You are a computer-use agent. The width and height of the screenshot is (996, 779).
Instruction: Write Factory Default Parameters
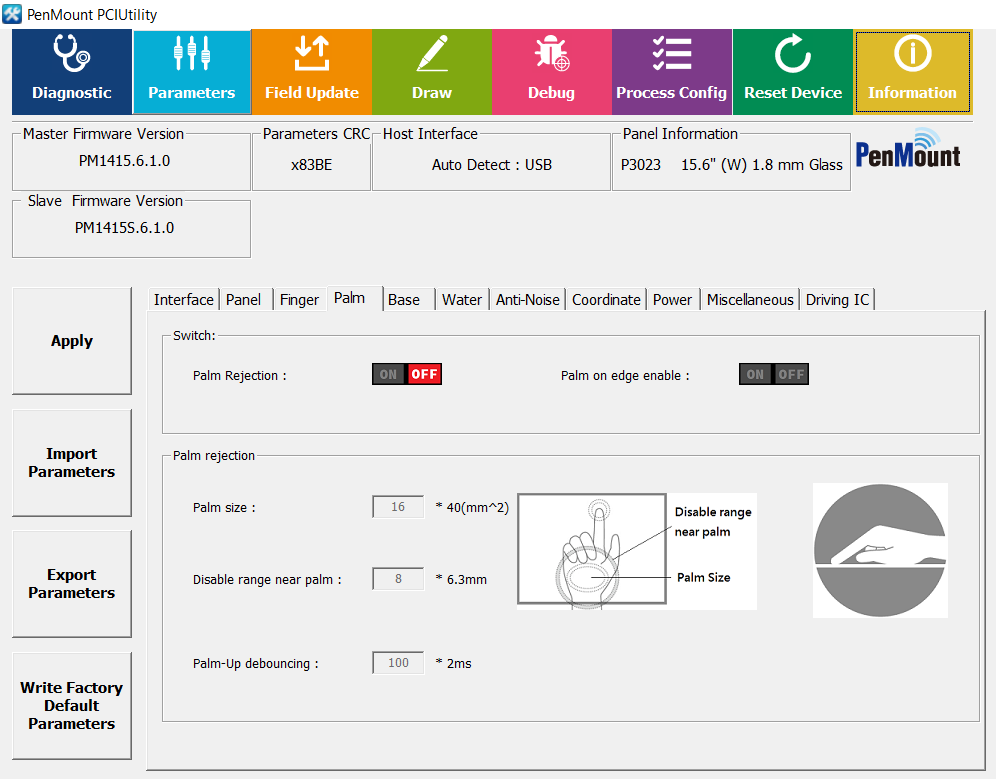tap(71, 705)
